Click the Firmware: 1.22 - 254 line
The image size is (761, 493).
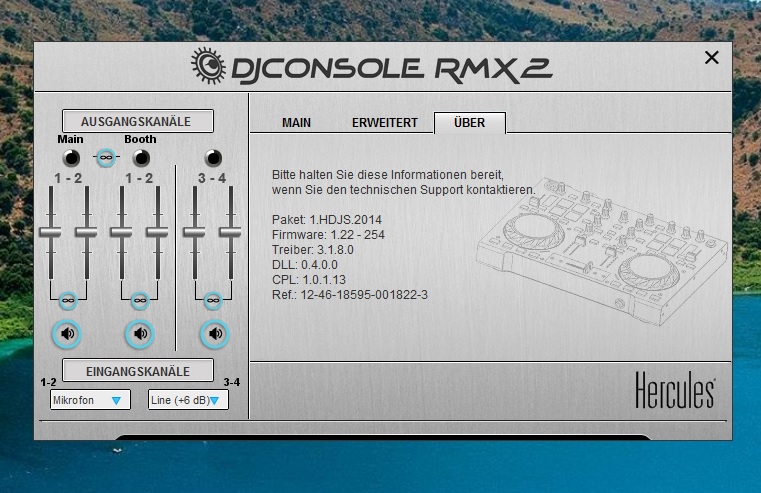click(328, 235)
